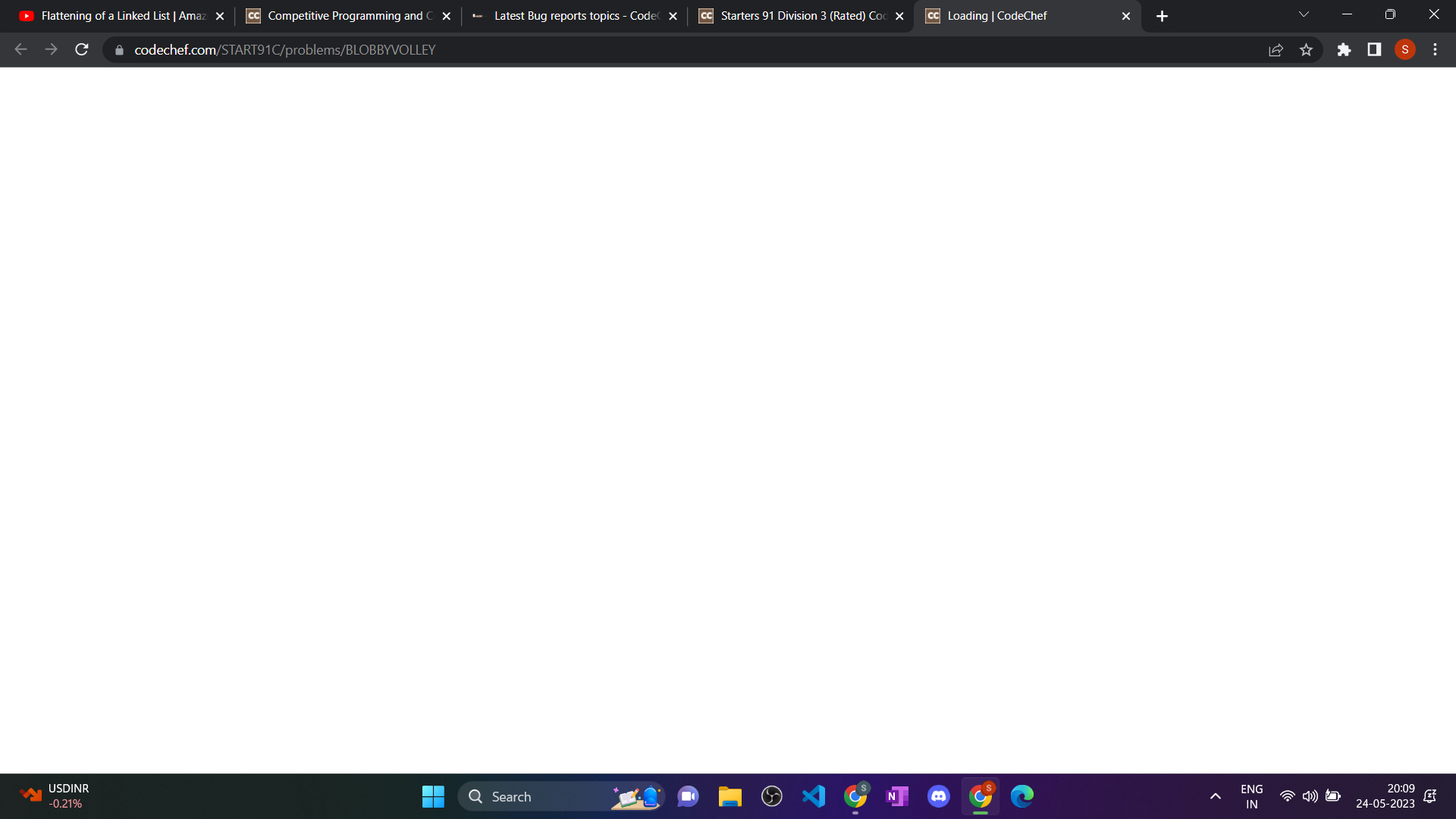The height and width of the screenshot is (819, 1456).
Task: Launch Discord from the taskbar
Action: coord(939,796)
